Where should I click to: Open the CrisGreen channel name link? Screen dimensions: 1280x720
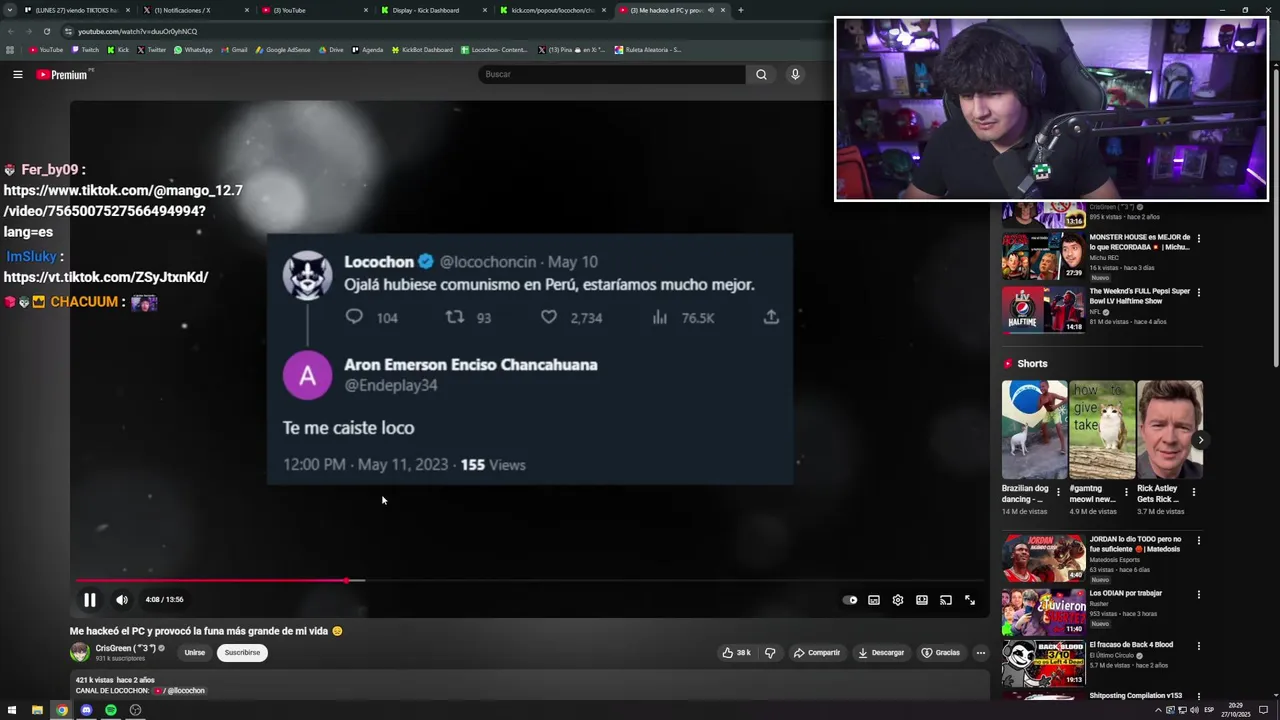[x=126, y=648]
